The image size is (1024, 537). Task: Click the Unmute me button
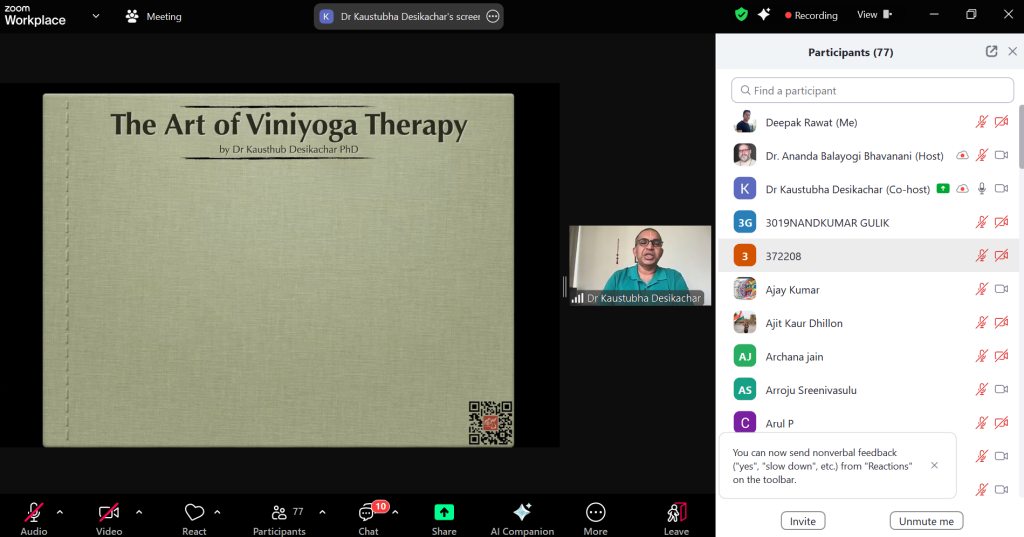click(x=926, y=521)
